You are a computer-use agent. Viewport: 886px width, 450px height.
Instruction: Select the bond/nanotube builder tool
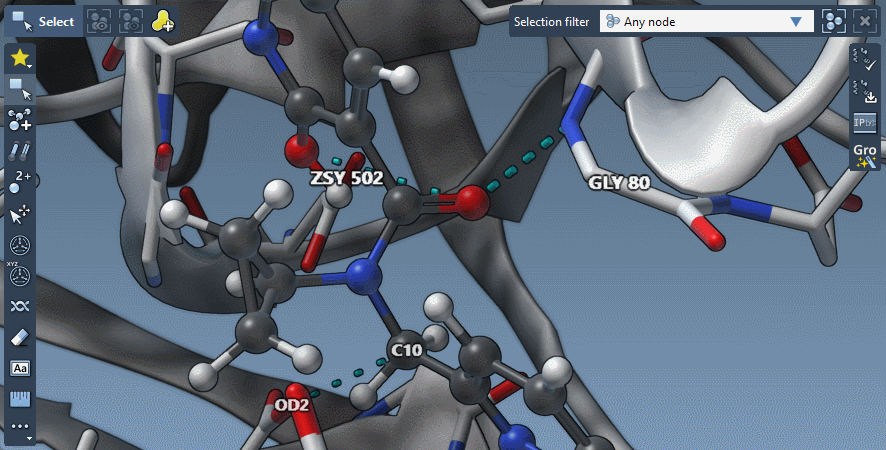[x=20, y=152]
